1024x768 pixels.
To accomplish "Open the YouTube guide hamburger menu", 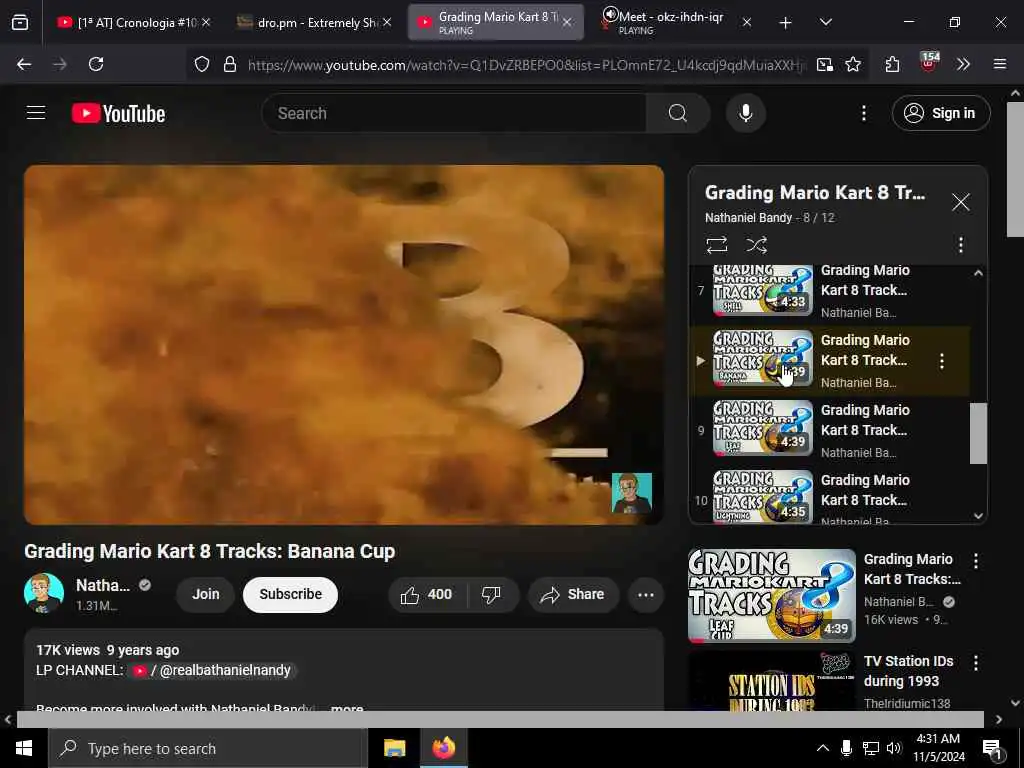I will tap(36, 113).
